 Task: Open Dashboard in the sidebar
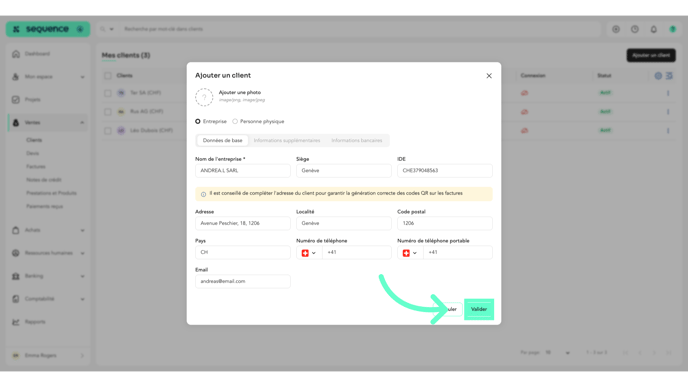coord(47,54)
